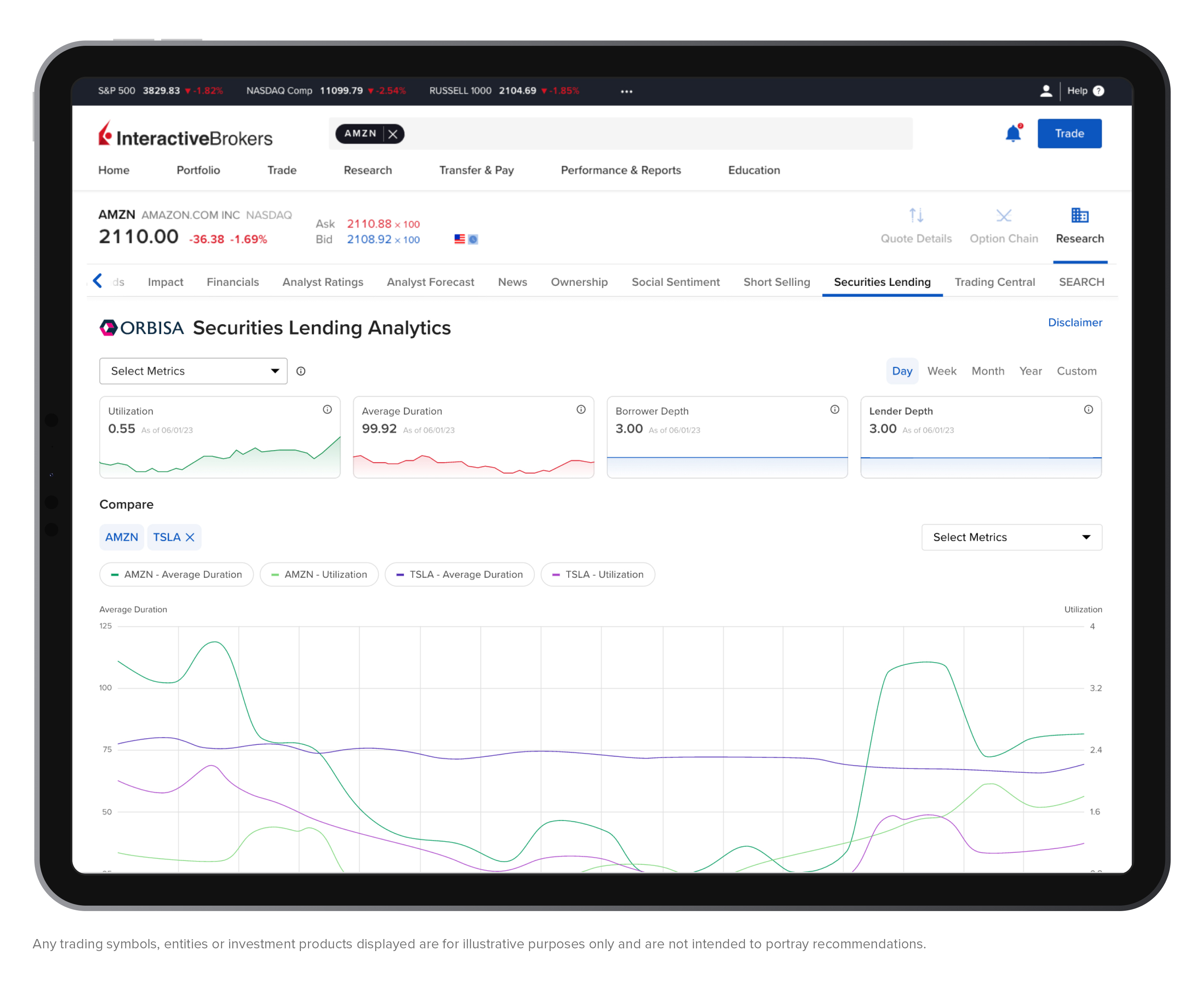The width and height of the screenshot is (1204, 1000).
Task: Open the user account profile icon
Action: [x=1046, y=90]
